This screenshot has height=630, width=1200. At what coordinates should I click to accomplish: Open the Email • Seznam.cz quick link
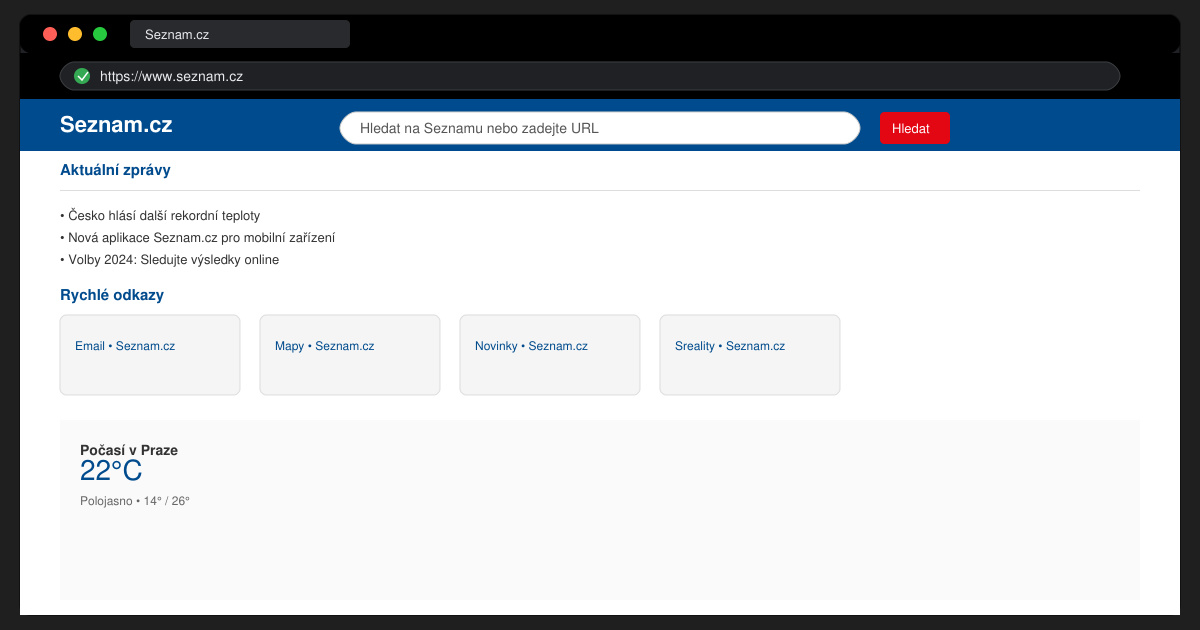[x=150, y=355]
